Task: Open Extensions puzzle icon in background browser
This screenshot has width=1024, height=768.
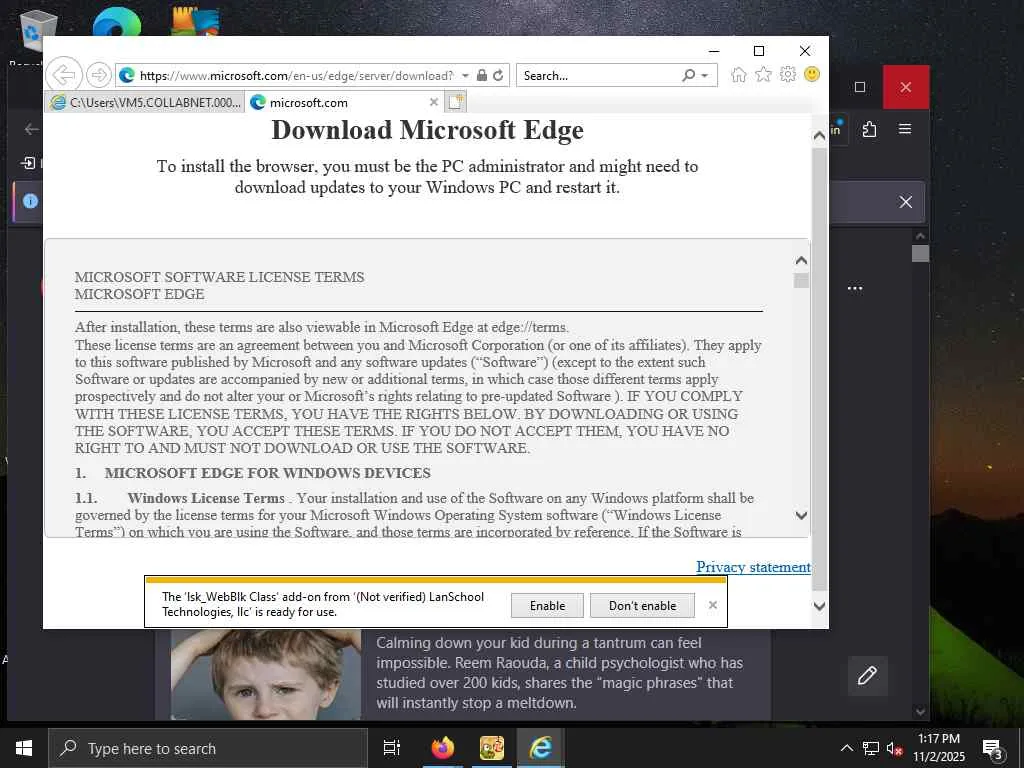Action: point(869,129)
